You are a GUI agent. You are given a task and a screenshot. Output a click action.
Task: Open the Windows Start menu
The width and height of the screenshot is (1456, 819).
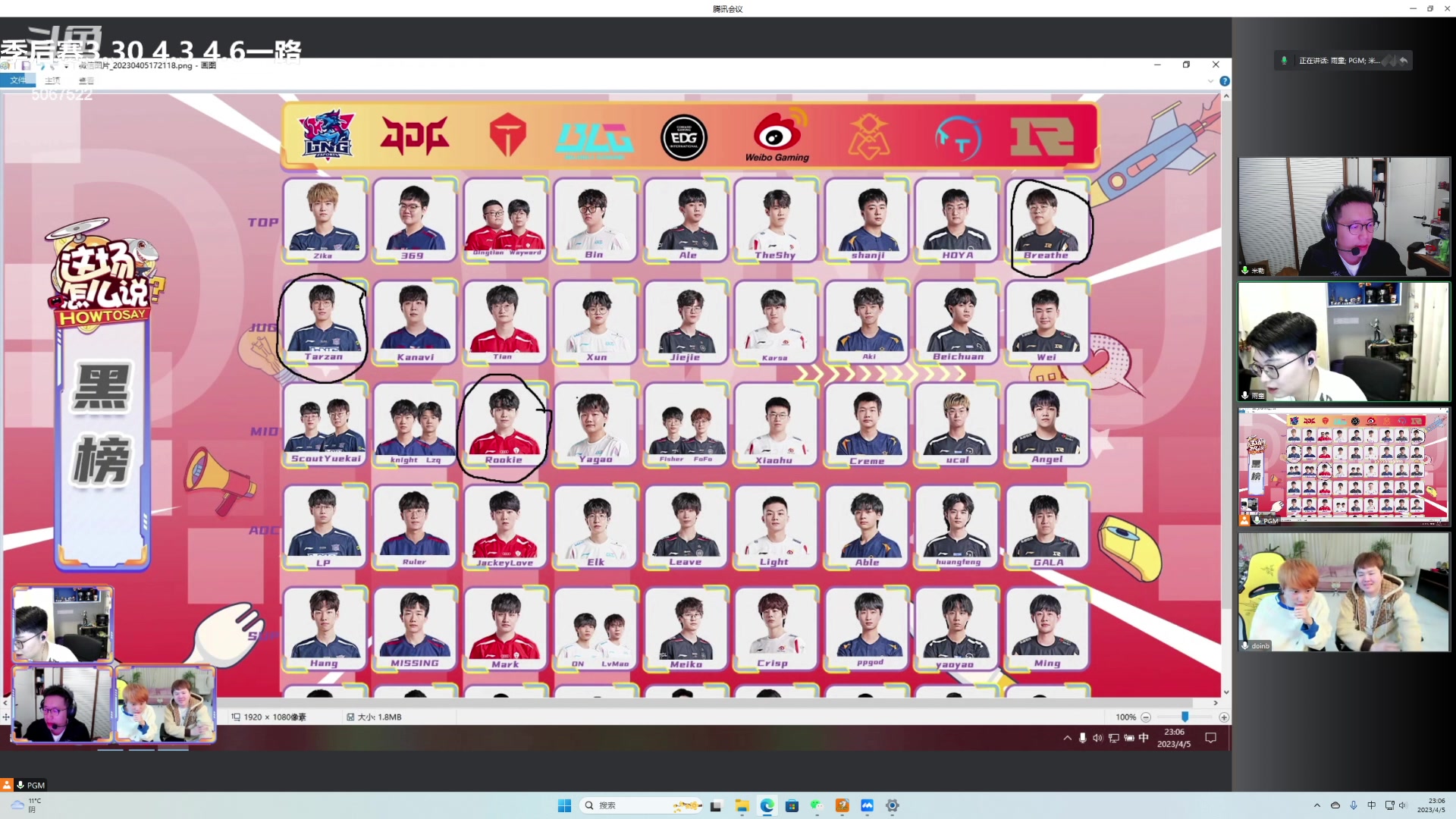coord(564,805)
